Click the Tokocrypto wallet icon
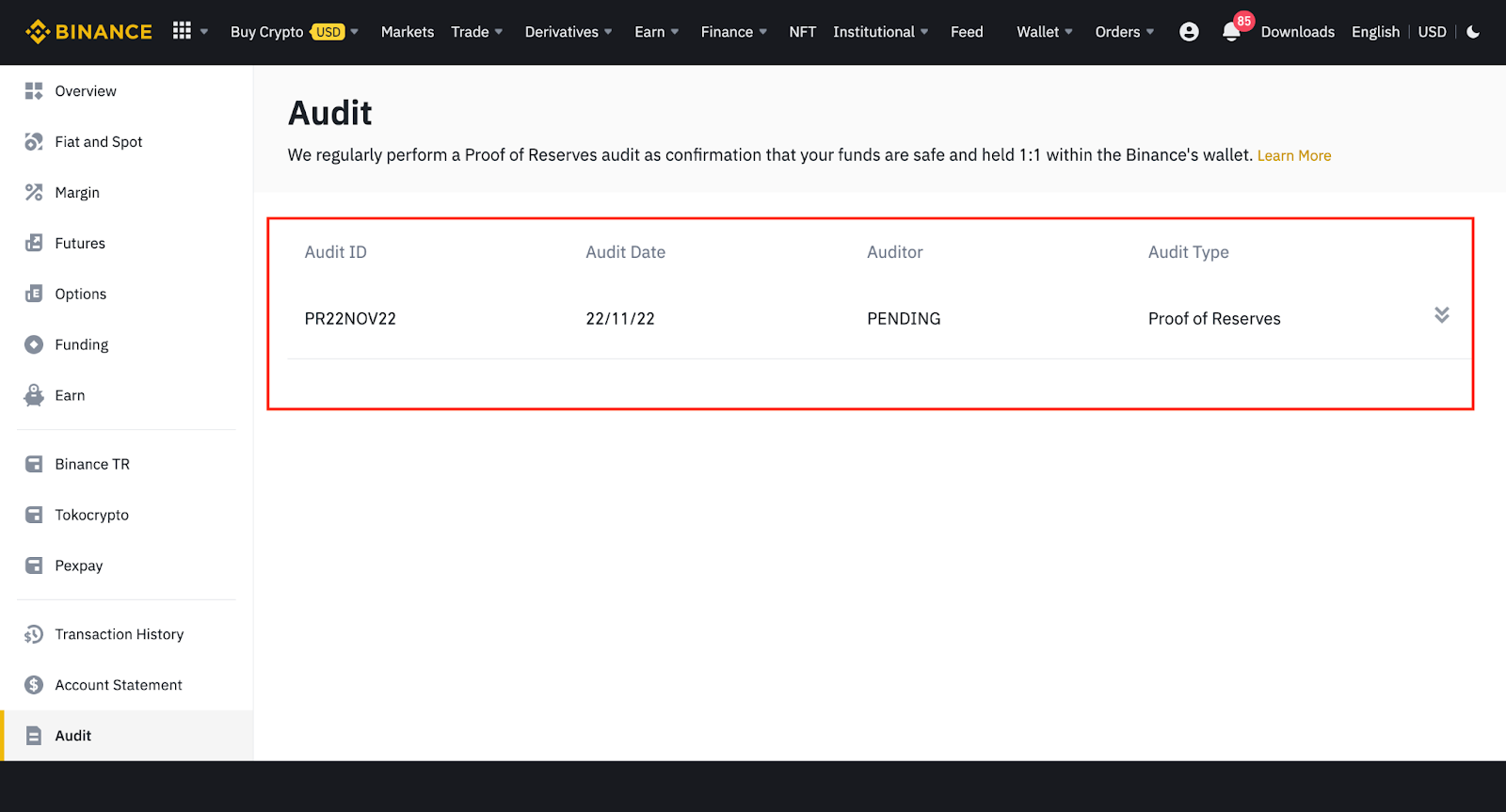Image resolution: width=1506 pixels, height=812 pixels. click(34, 516)
